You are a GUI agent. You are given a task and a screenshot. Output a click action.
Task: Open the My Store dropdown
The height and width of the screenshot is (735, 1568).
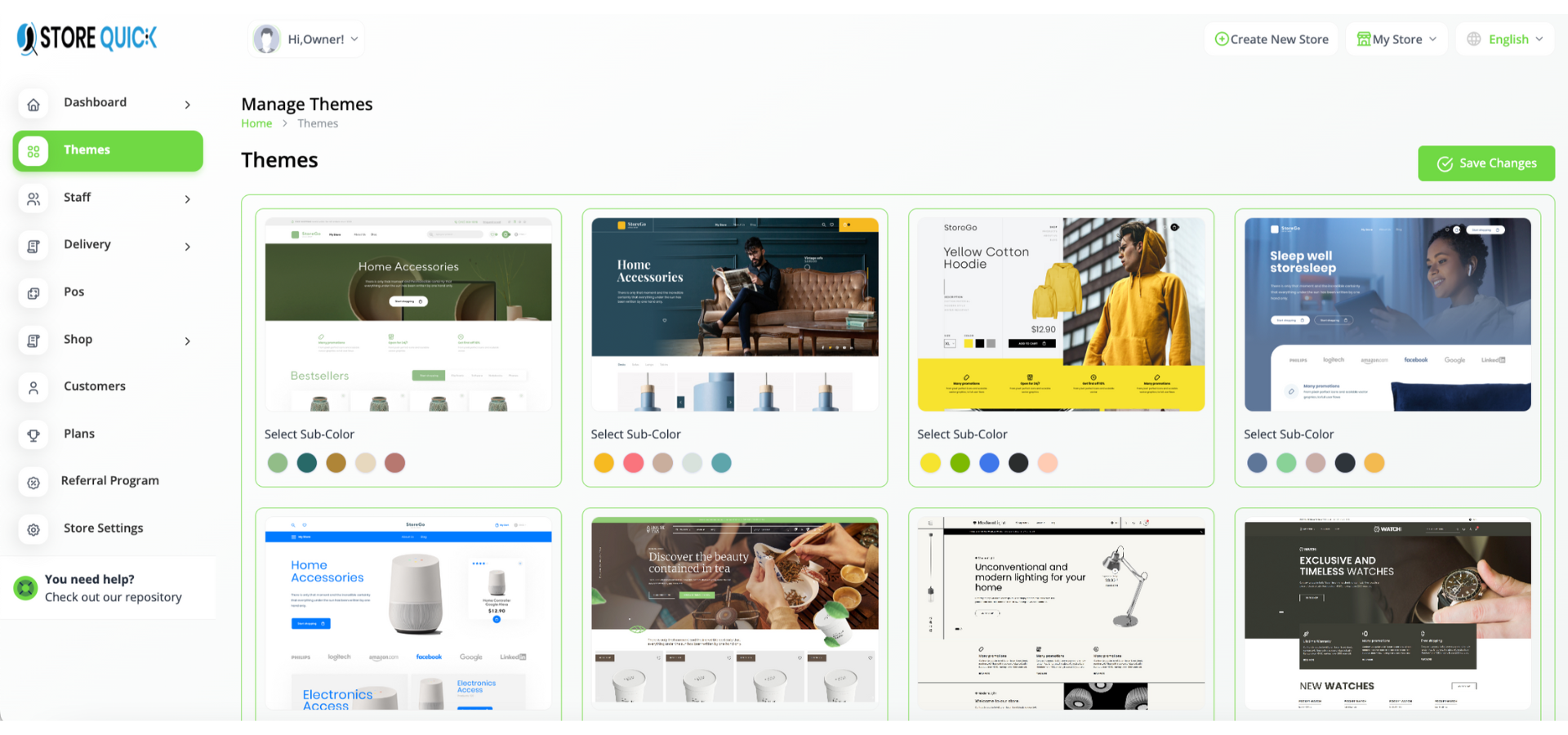[x=1396, y=39]
